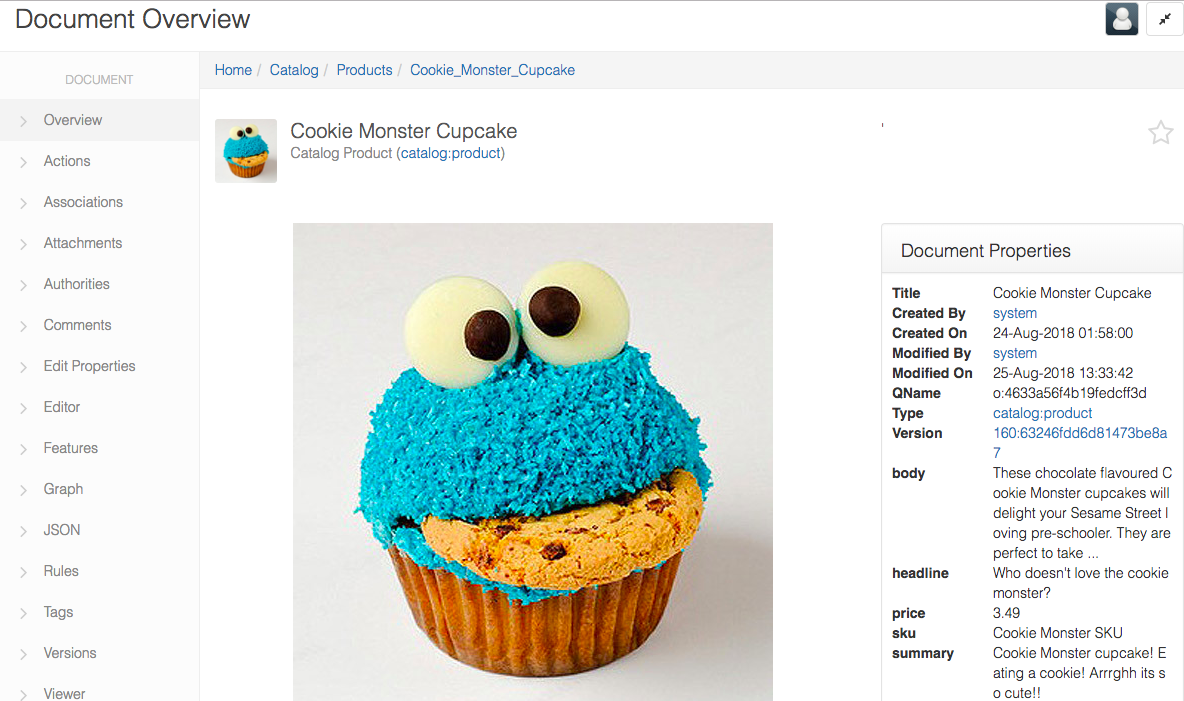Open the Catalog breadcrumb link
The height and width of the screenshot is (701, 1184).
coord(294,70)
